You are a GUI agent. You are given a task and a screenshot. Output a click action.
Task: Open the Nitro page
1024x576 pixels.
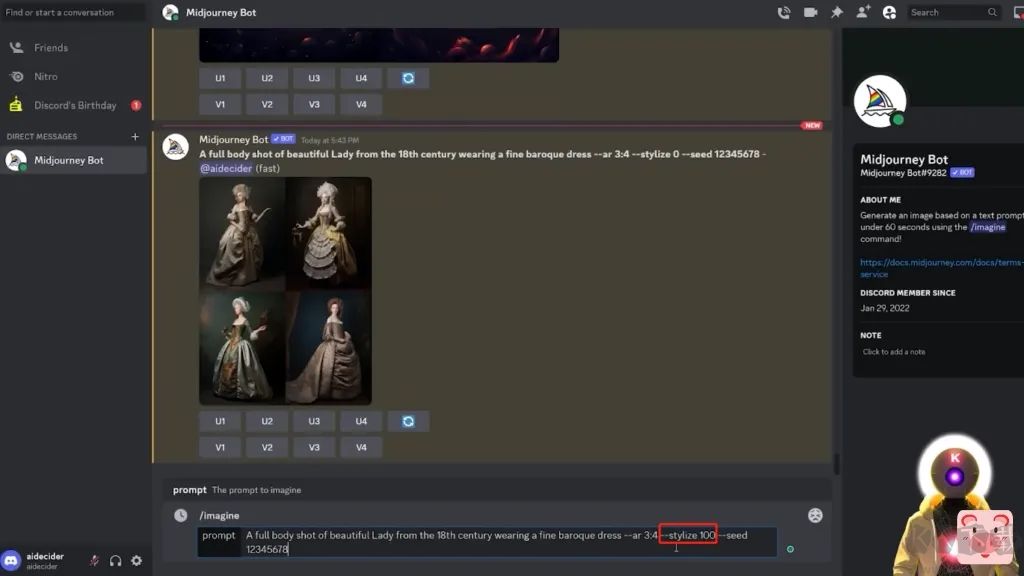(x=73, y=76)
